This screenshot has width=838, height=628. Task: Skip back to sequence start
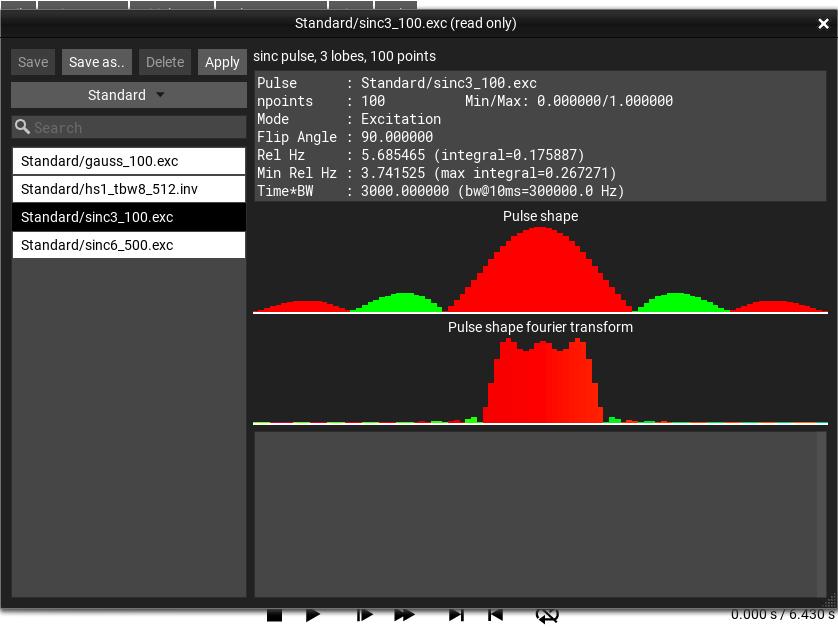(495, 616)
